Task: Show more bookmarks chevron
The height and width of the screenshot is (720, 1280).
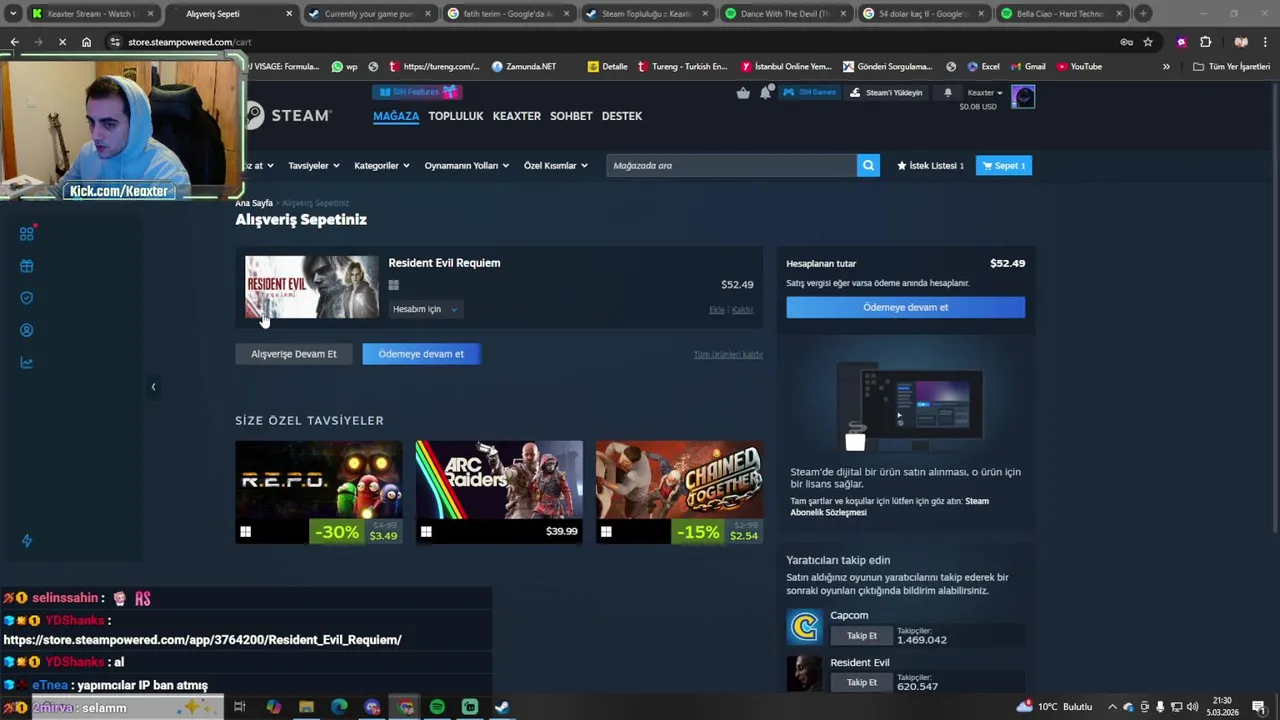Action: [1166, 67]
